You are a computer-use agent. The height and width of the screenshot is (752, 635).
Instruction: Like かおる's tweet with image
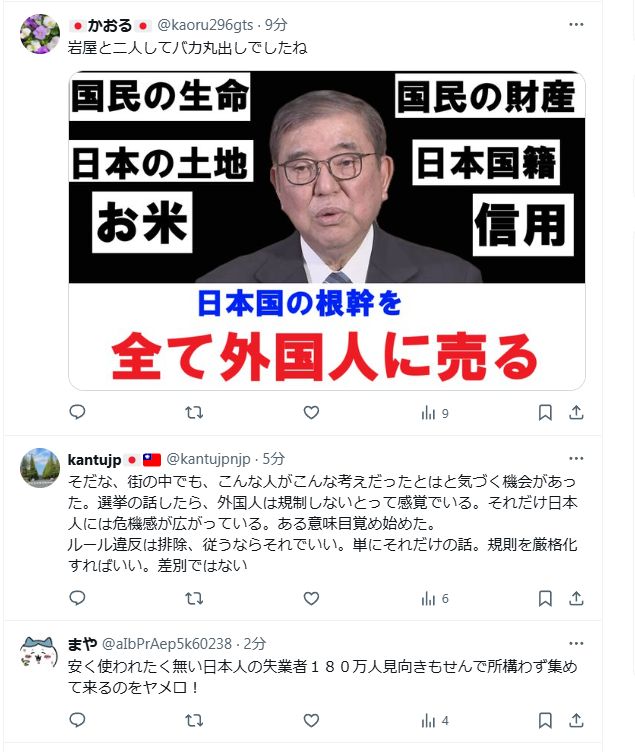click(x=311, y=412)
